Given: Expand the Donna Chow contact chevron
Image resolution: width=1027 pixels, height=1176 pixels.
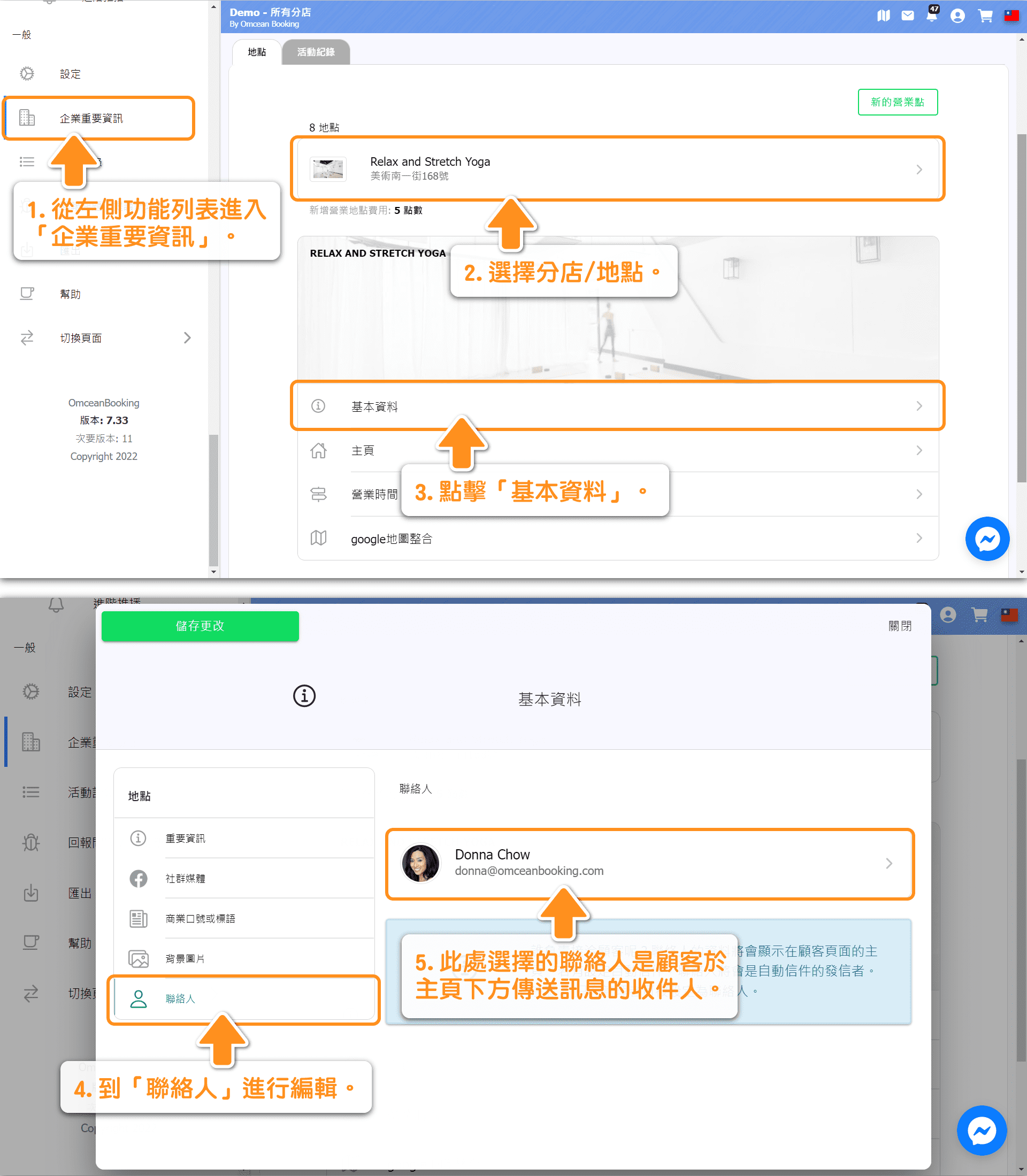Looking at the screenshot, I should tap(888, 863).
